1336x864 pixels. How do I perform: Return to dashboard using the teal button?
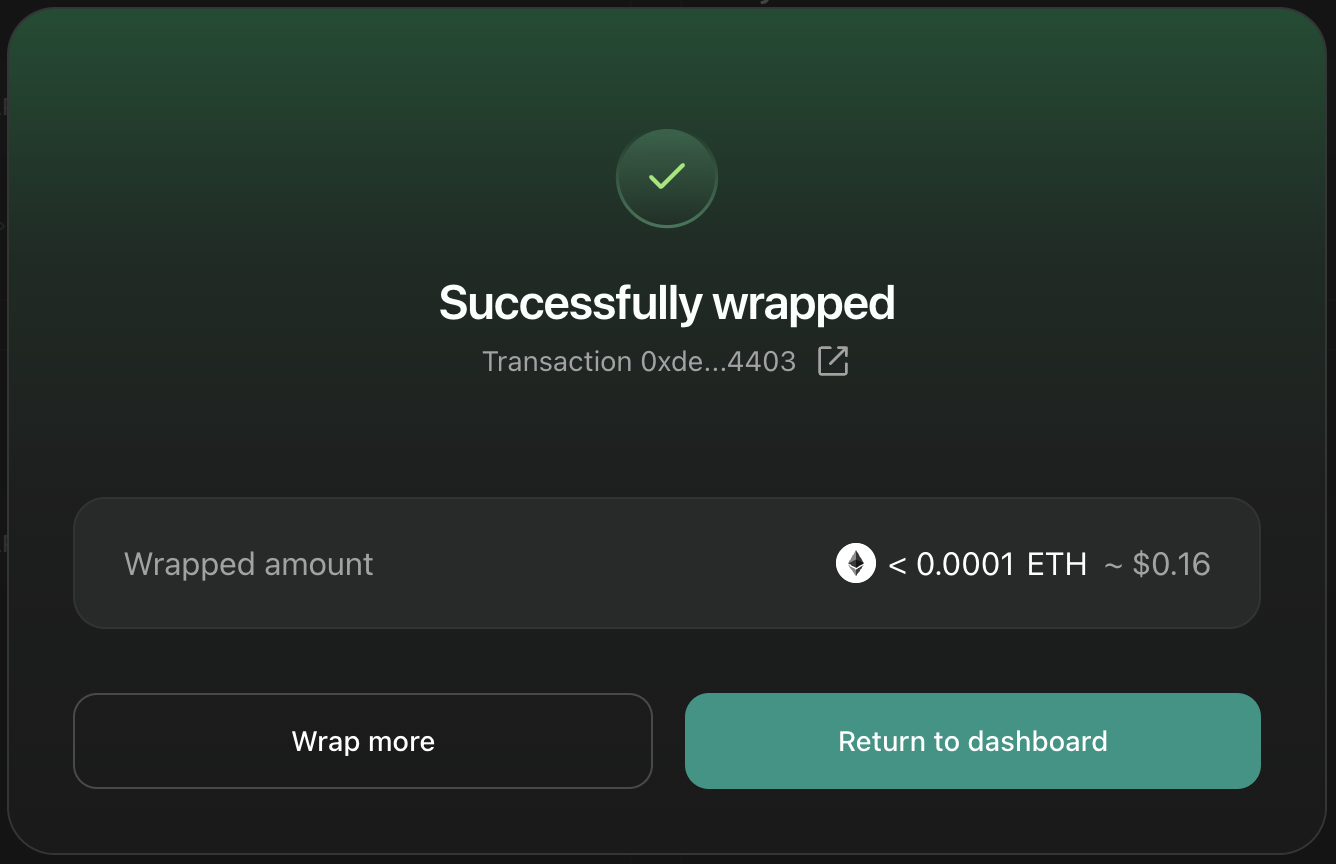click(x=972, y=741)
